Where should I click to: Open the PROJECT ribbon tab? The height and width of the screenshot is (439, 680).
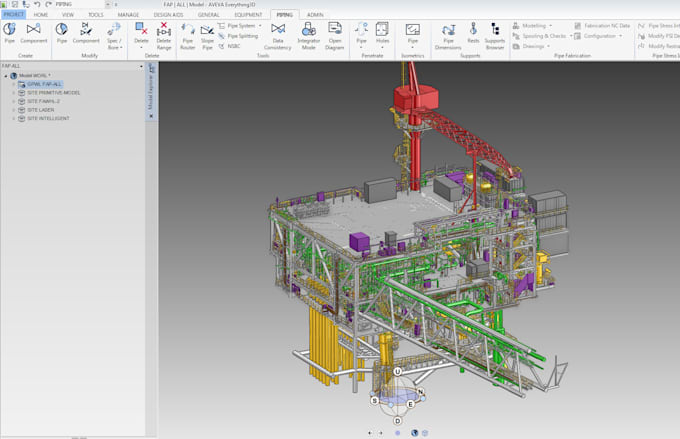[x=13, y=14]
